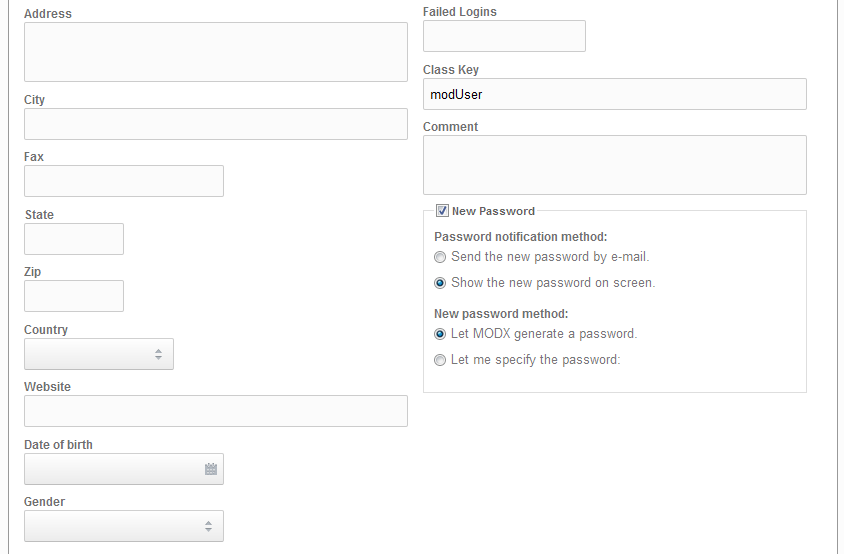Uncheck the New Password checkbox
Viewport: 844px width, 554px height.
tap(442, 211)
